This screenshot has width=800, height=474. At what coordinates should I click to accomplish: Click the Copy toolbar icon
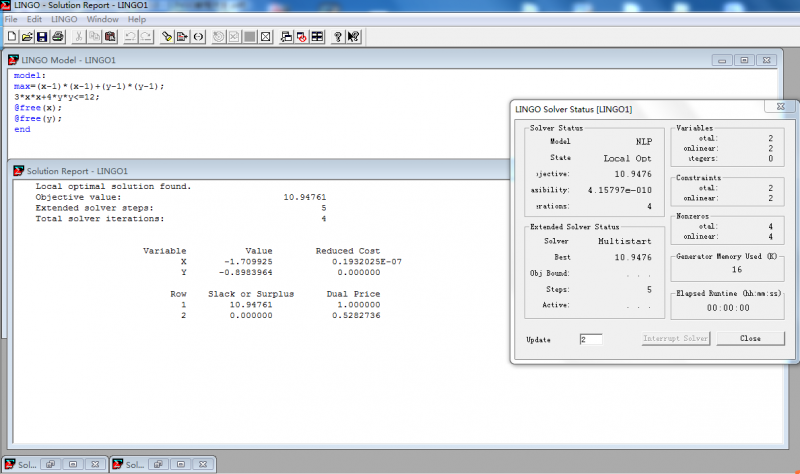click(94, 37)
